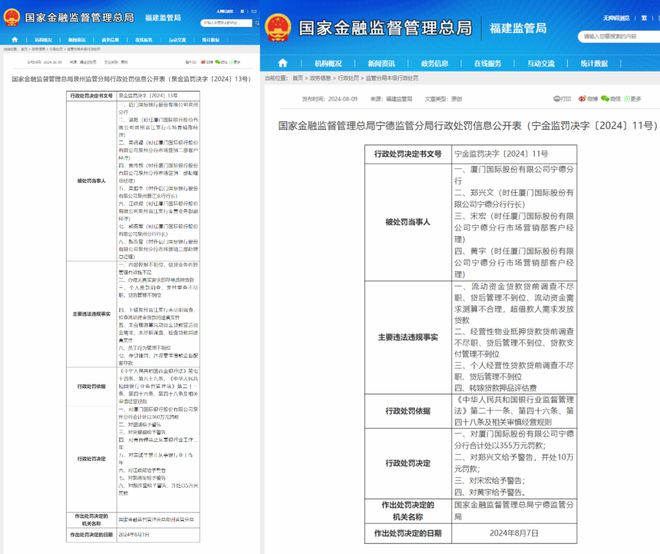Screen dimensions: 660x554
Task: Click the 355万元罚款 penalty line in the right table
Action: point(514,440)
